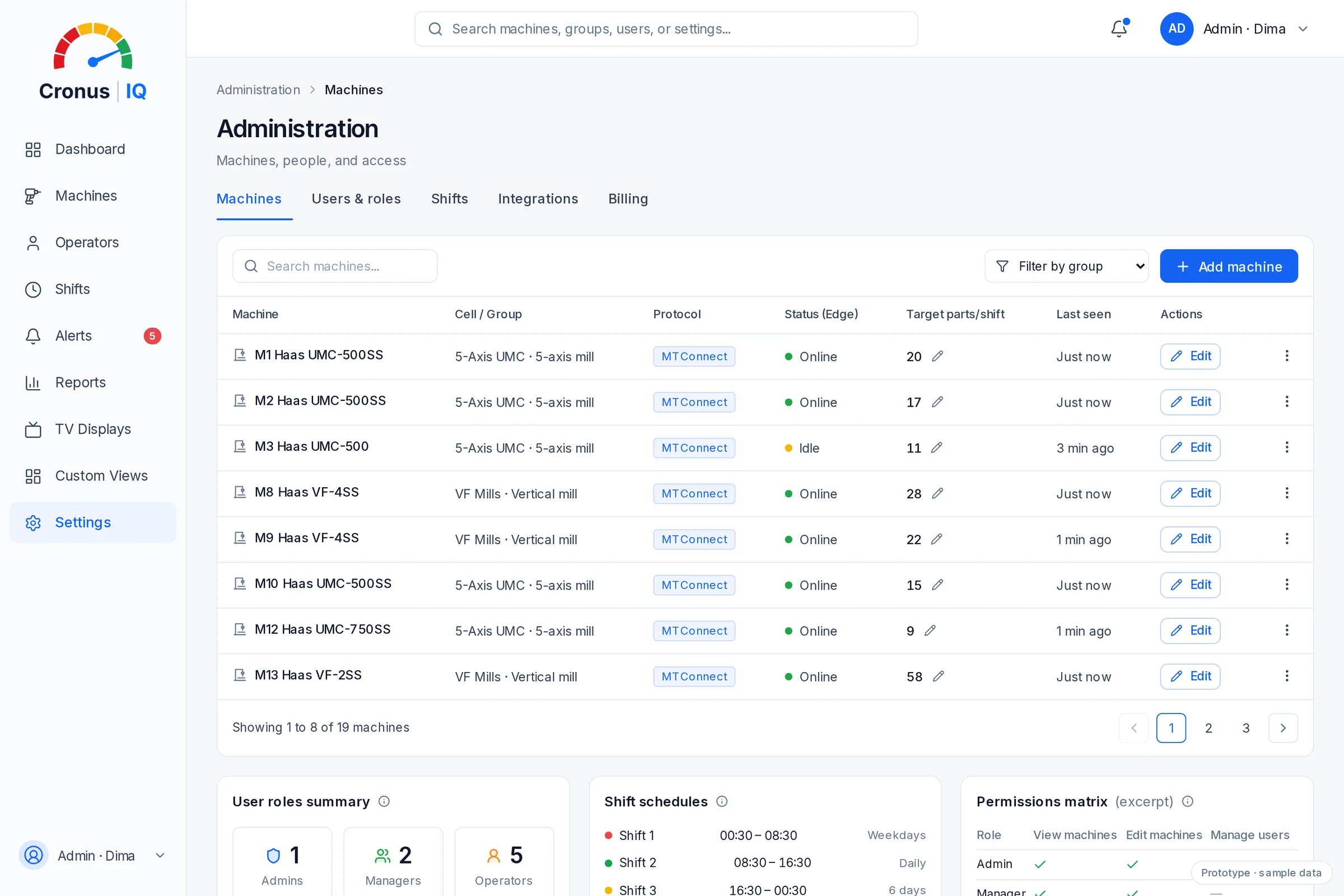This screenshot has height=896, width=1344.
Task: Open the notifications bell
Action: [x=1119, y=29]
